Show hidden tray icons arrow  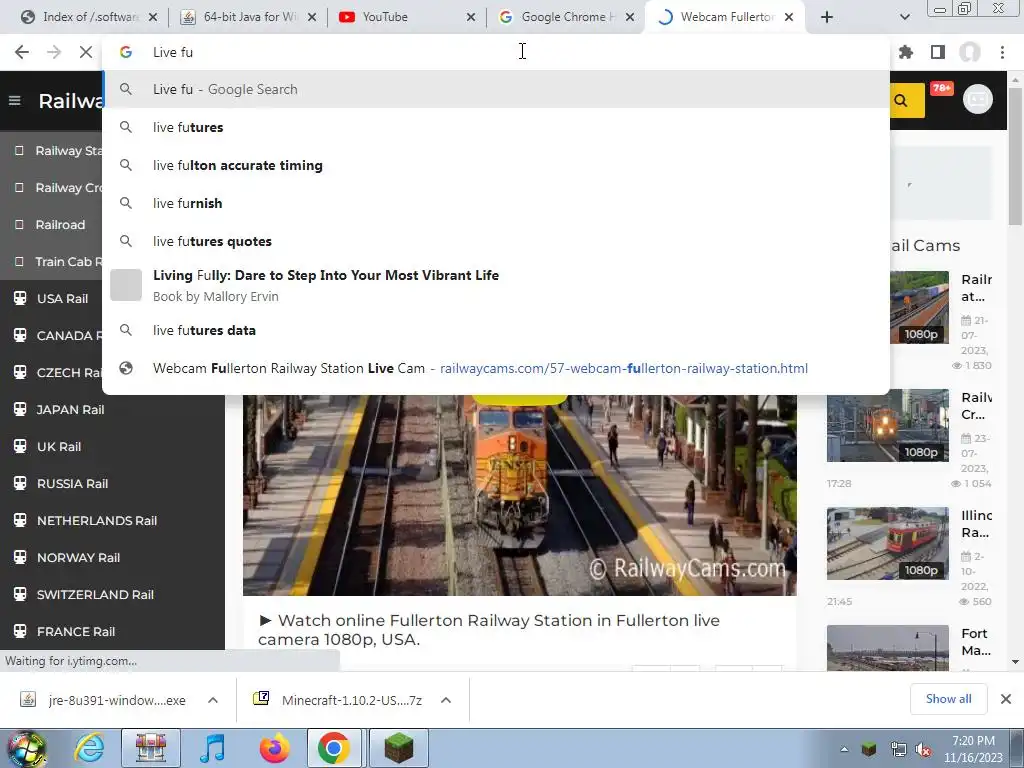(x=844, y=749)
